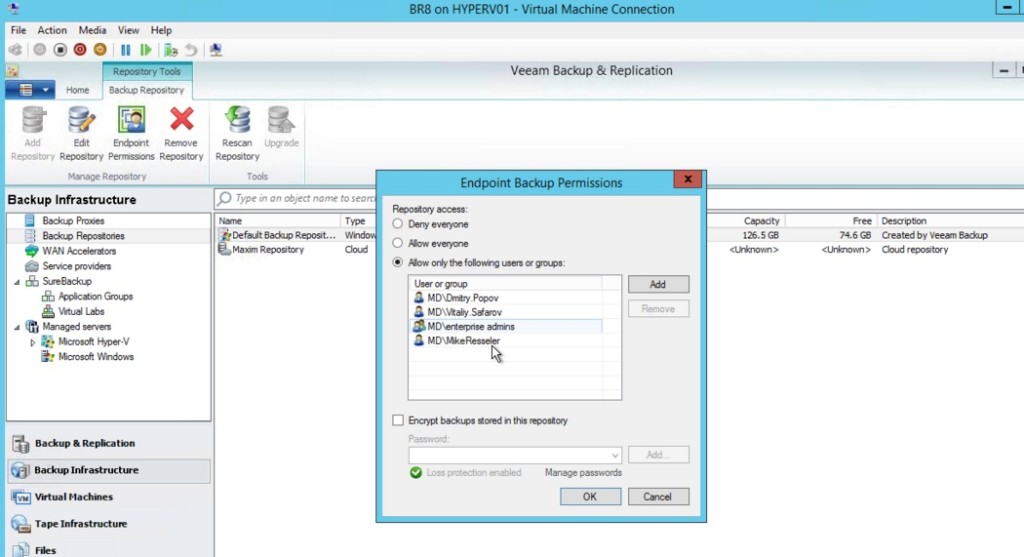Click the green Resume icon in VM toolbar
Screen dimensions: 1024x557
pos(146,50)
